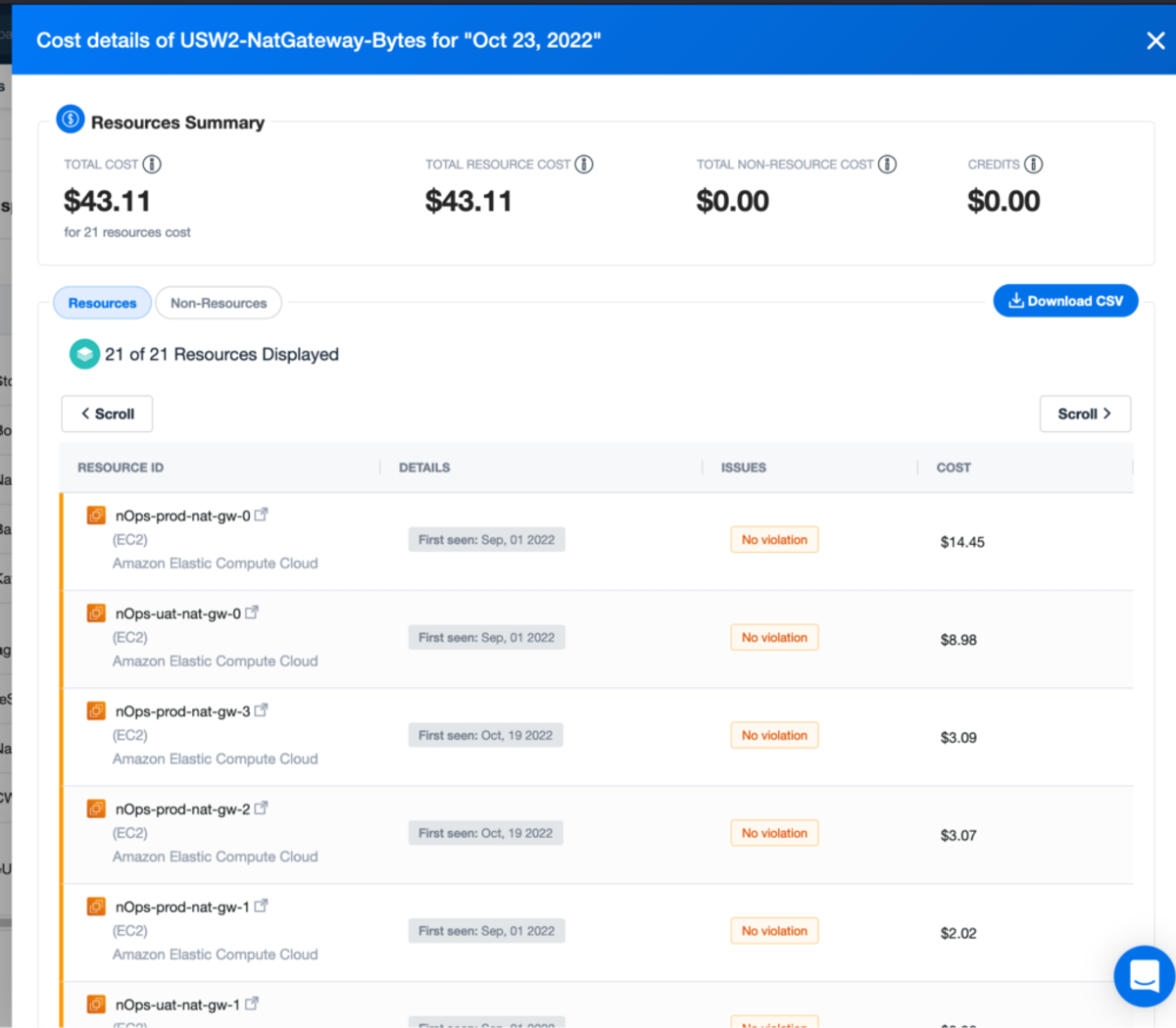Open external link icon for nOps-prod-nat-gw-2
Viewport: 1176px width, 1028px height.
261,808
